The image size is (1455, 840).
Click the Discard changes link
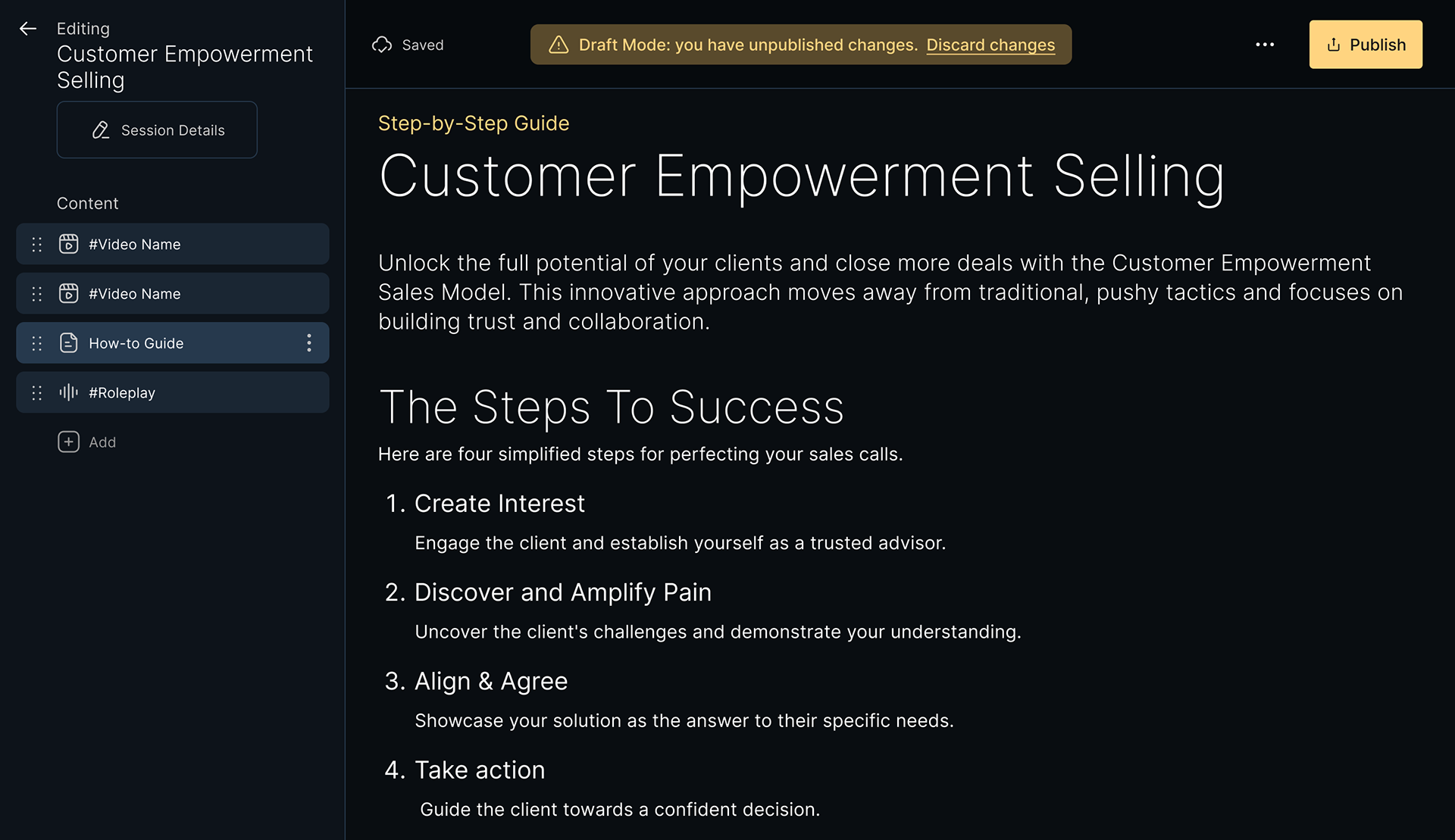click(990, 45)
